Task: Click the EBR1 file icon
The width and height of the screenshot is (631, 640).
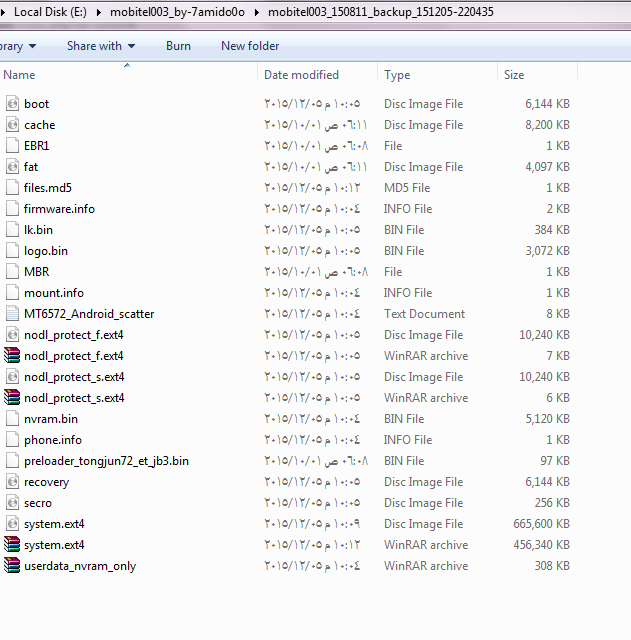Action: pos(13,146)
